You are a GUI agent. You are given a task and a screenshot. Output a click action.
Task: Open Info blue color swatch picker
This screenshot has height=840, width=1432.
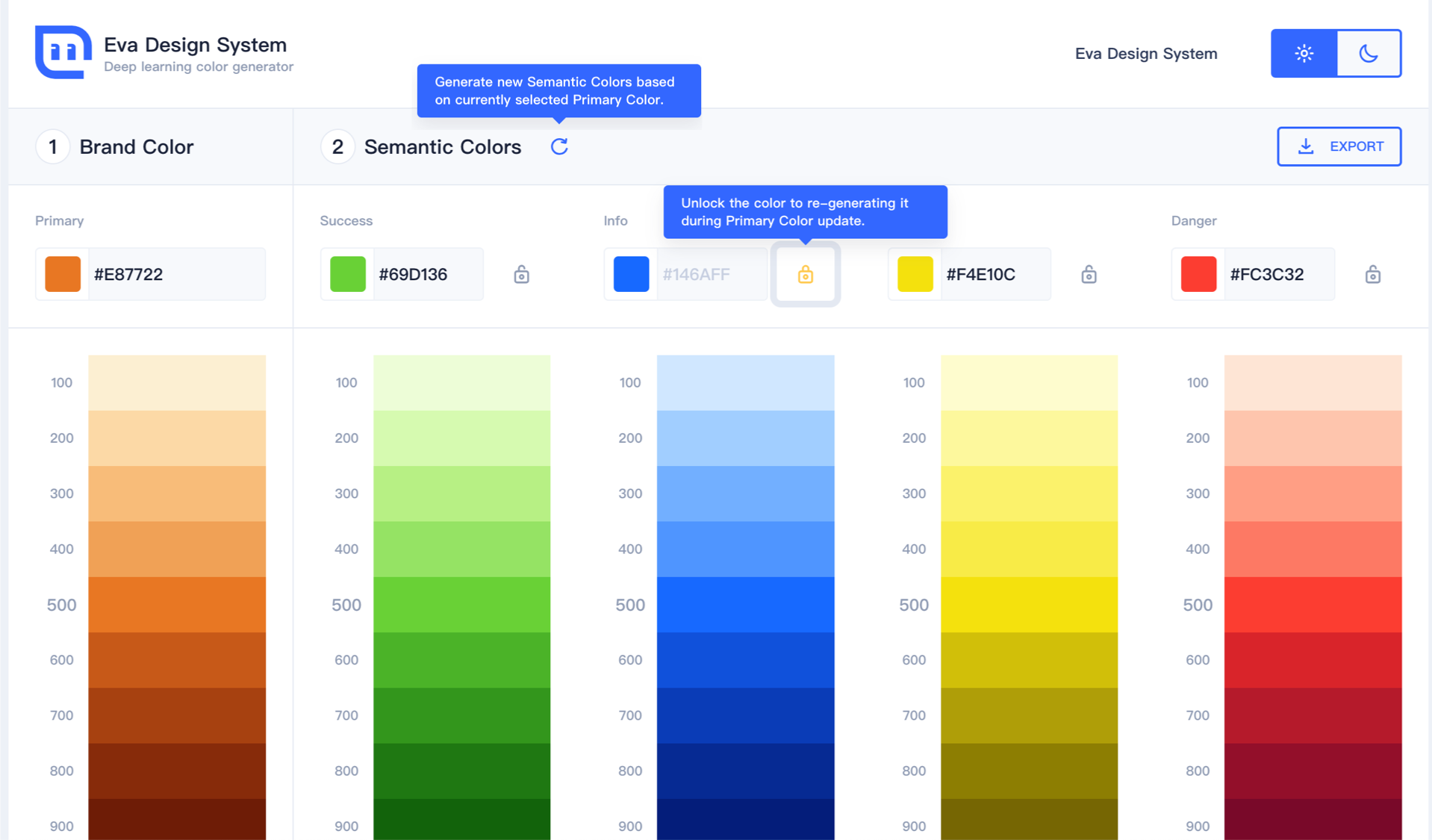(631, 274)
